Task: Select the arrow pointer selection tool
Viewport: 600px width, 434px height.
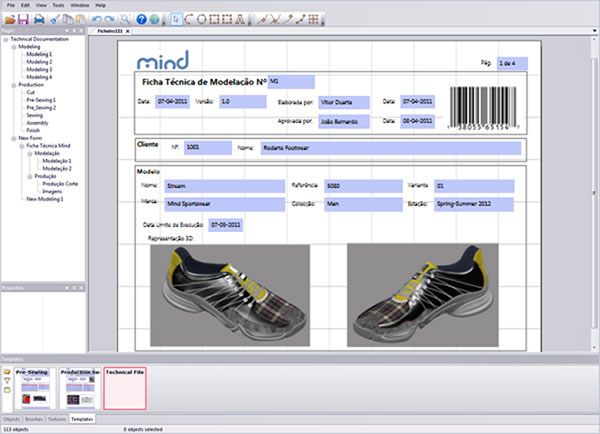Action: tap(176, 19)
